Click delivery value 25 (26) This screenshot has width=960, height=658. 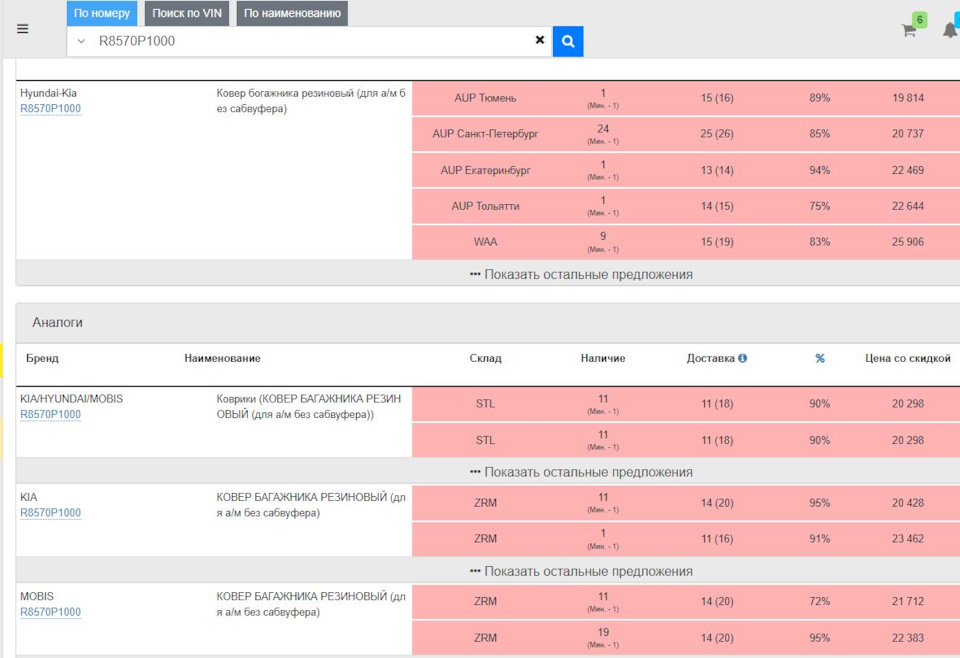(716, 133)
